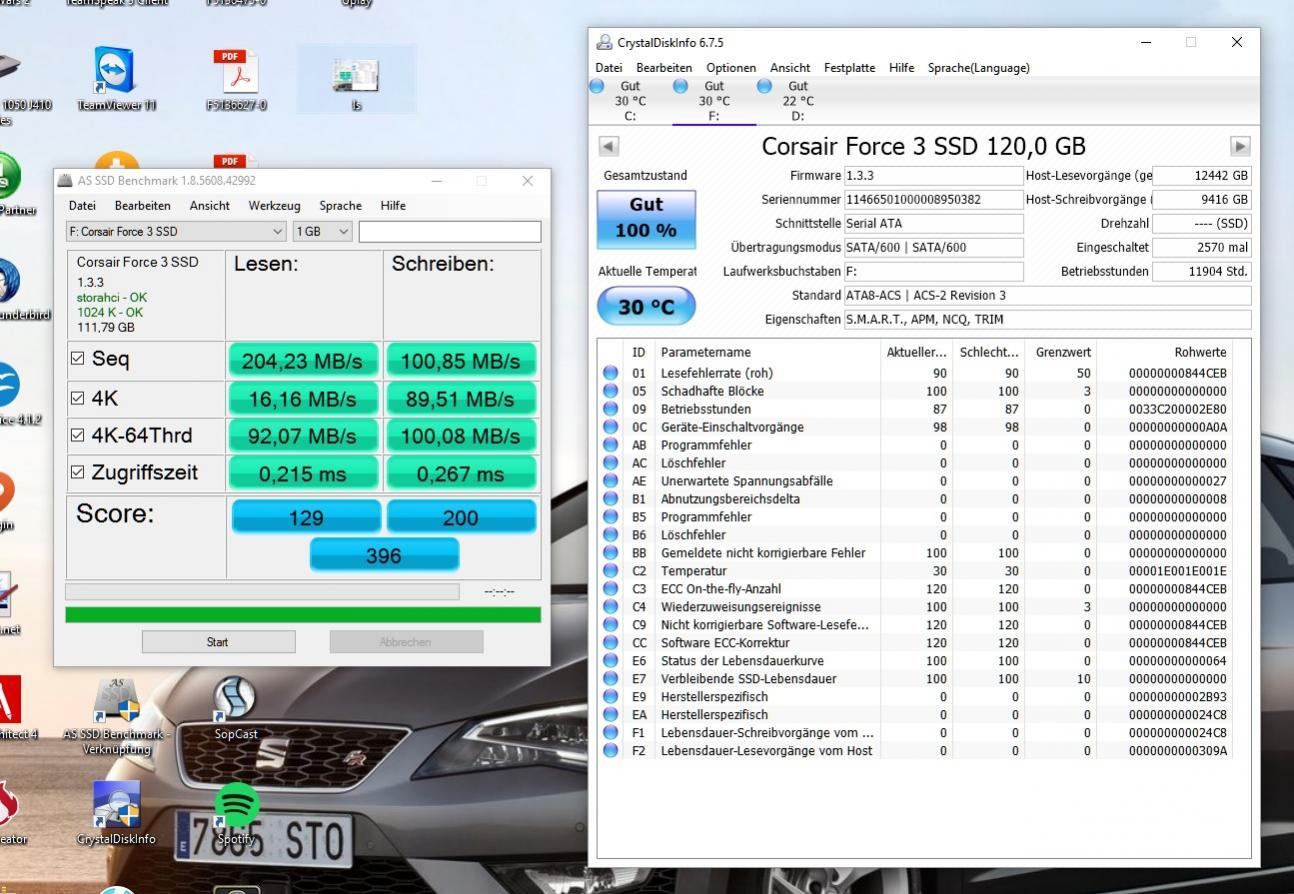Screen dimensions: 1294x894
Task: Open the CrystalDiskInfo desktop shortcut
Action: pyautogui.click(x=116, y=814)
